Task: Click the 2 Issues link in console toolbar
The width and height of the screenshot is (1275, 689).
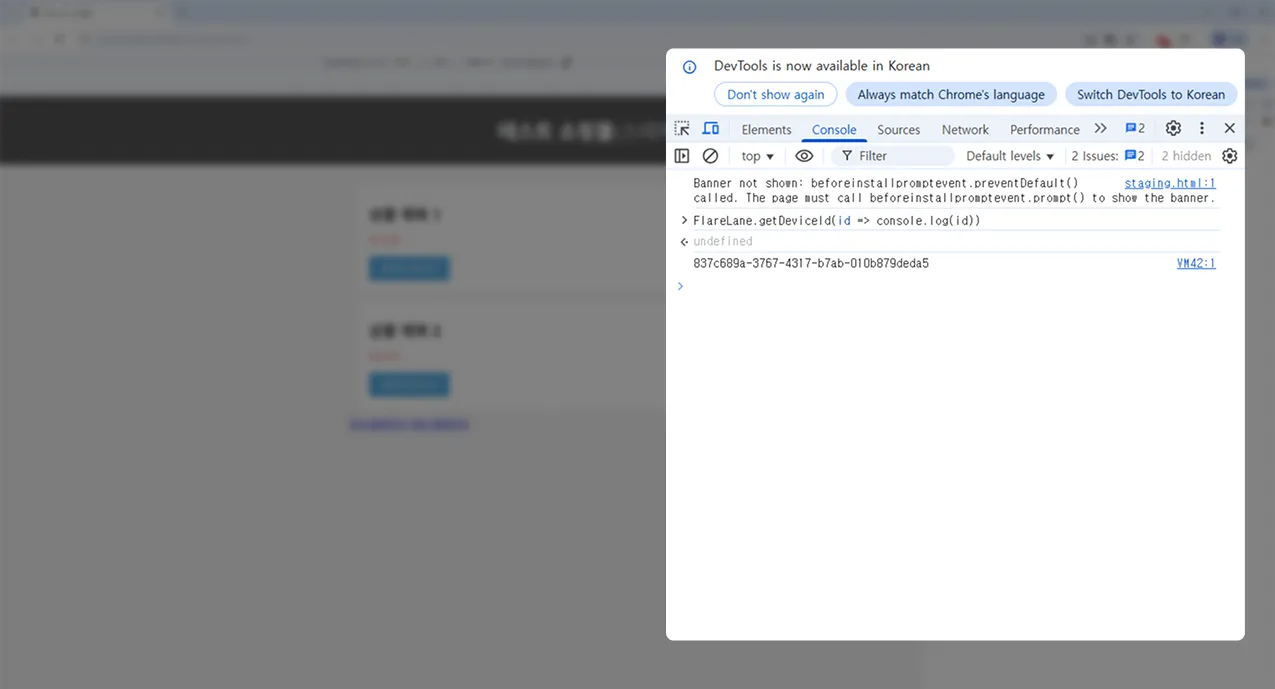Action: [1107, 156]
